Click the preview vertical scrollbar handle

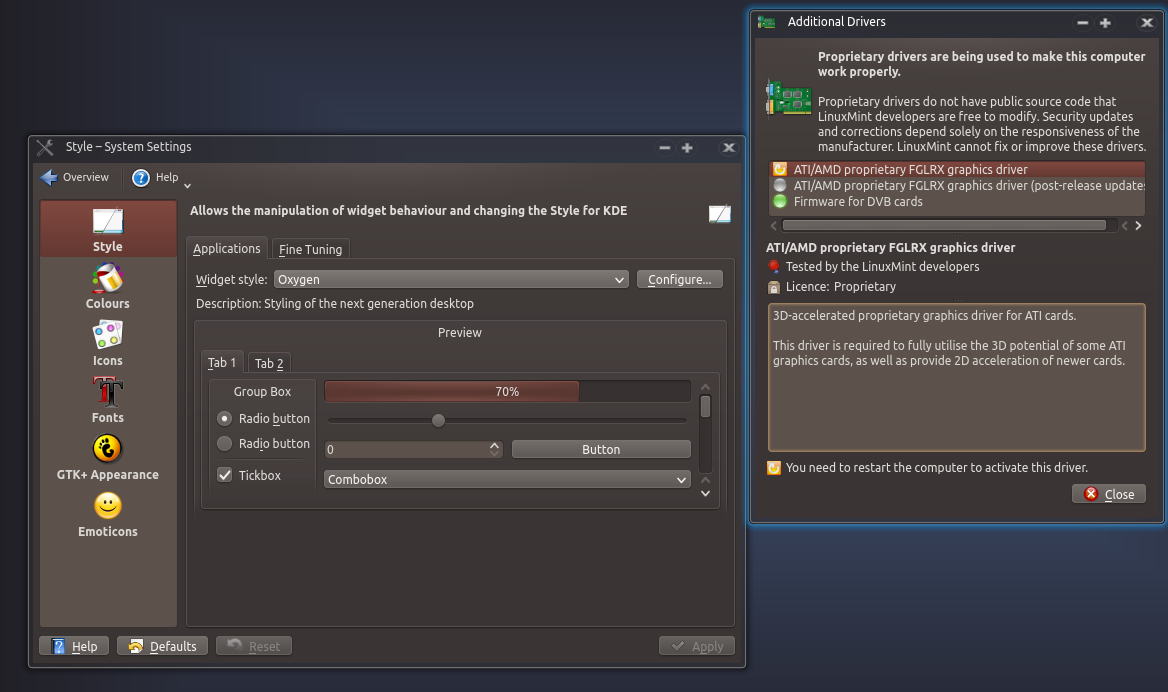pyautogui.click(x=705, y=407)
